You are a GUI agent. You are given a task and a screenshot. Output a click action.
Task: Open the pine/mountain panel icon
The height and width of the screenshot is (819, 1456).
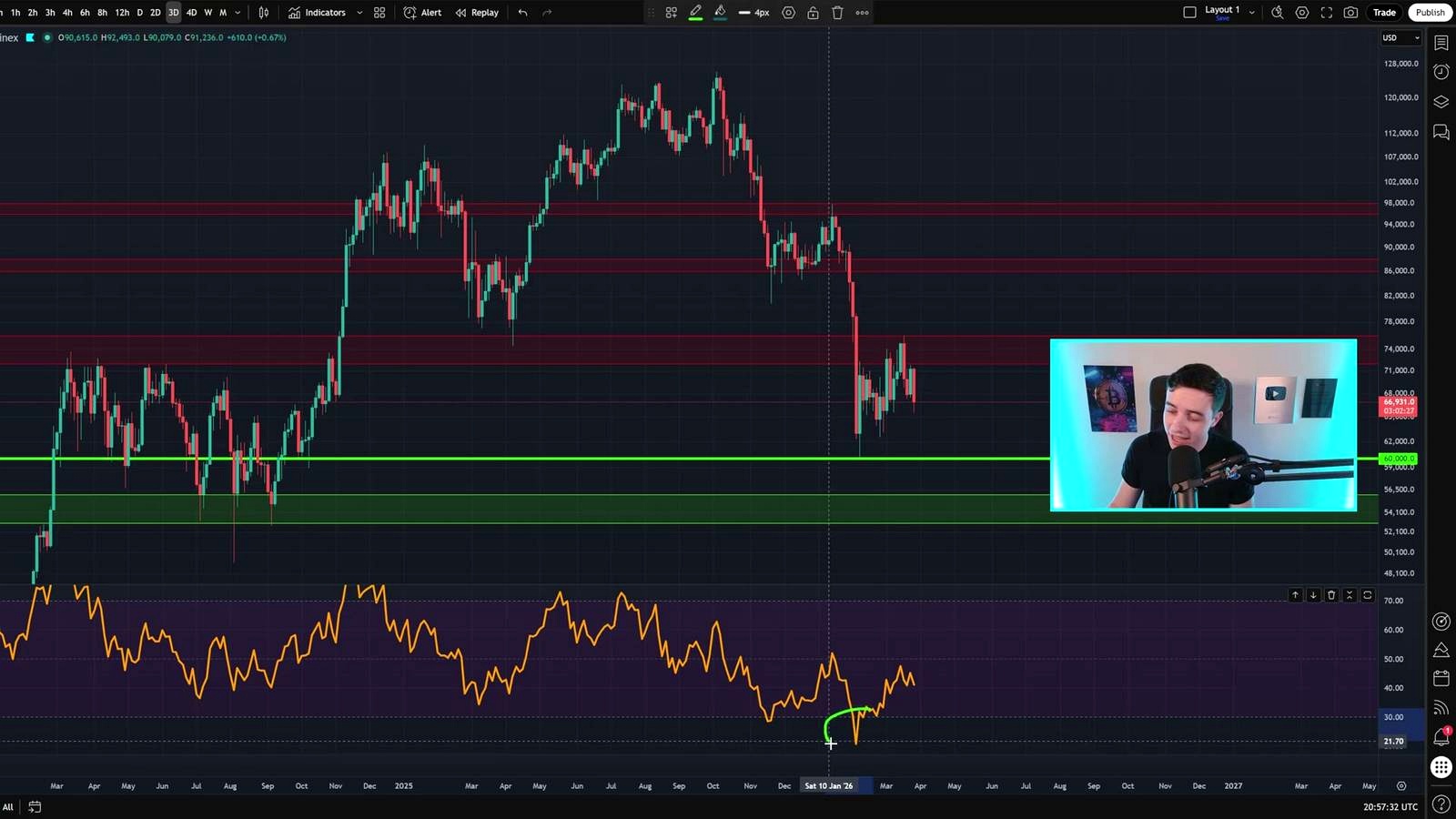[1441, 650]
